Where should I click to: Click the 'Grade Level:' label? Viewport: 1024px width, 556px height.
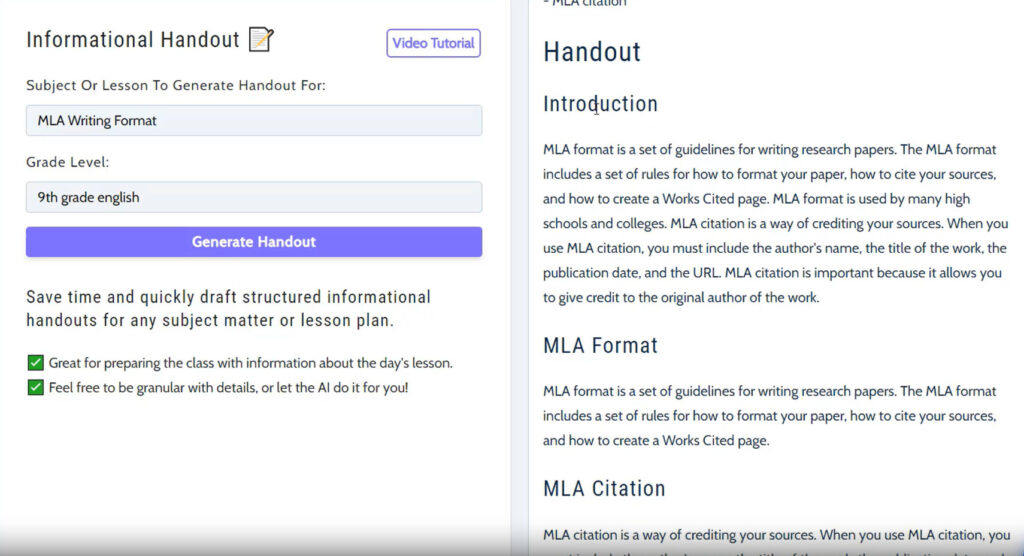(67, 162)
